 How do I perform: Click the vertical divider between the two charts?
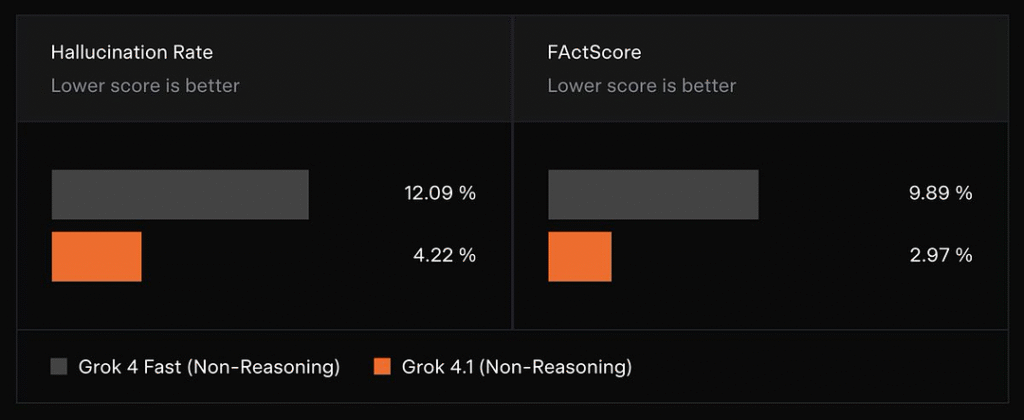click(x=512, y=225)
